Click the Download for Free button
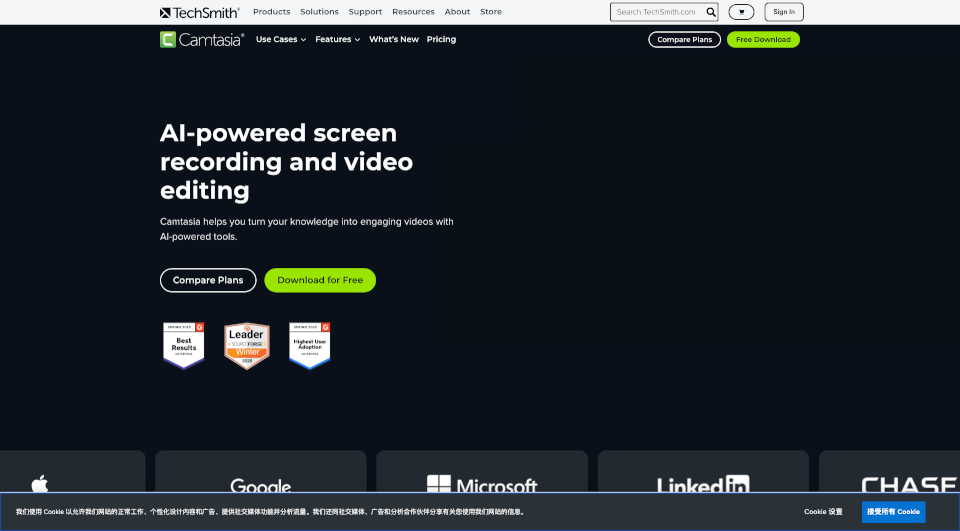The image size is (960, 531). click(x=320, y=281)
